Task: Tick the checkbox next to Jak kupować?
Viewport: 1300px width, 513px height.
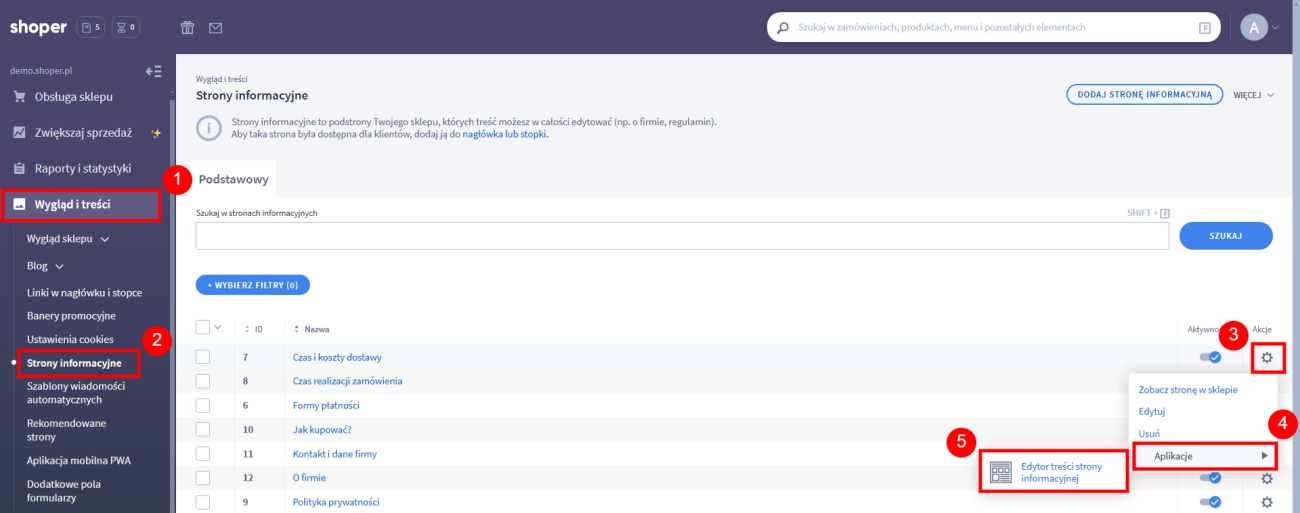Action: click(203, 430)
